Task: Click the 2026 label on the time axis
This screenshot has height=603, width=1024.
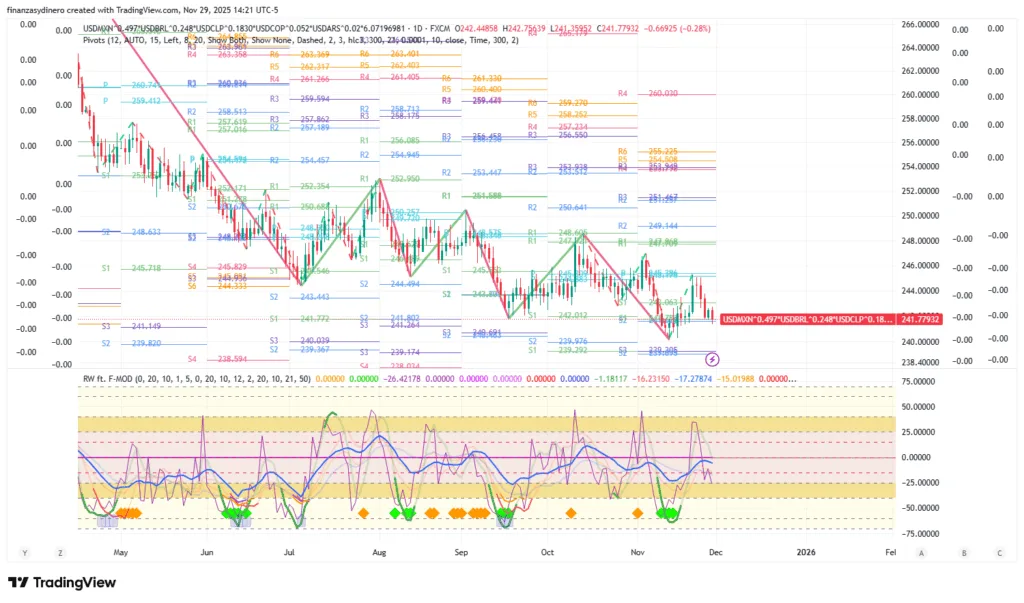Action: click(805, 551)
